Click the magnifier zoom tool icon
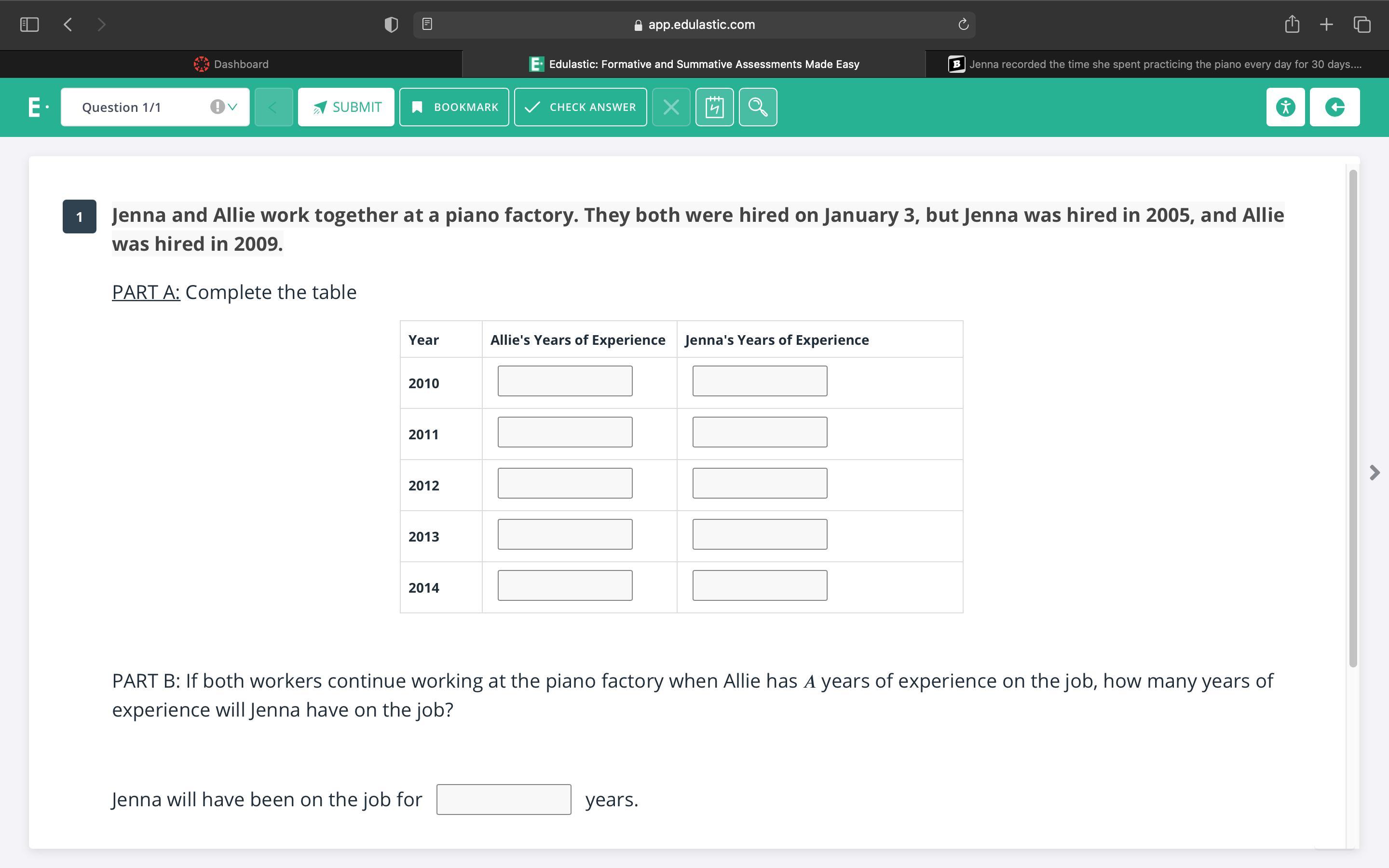 click(x=758, y=107)
